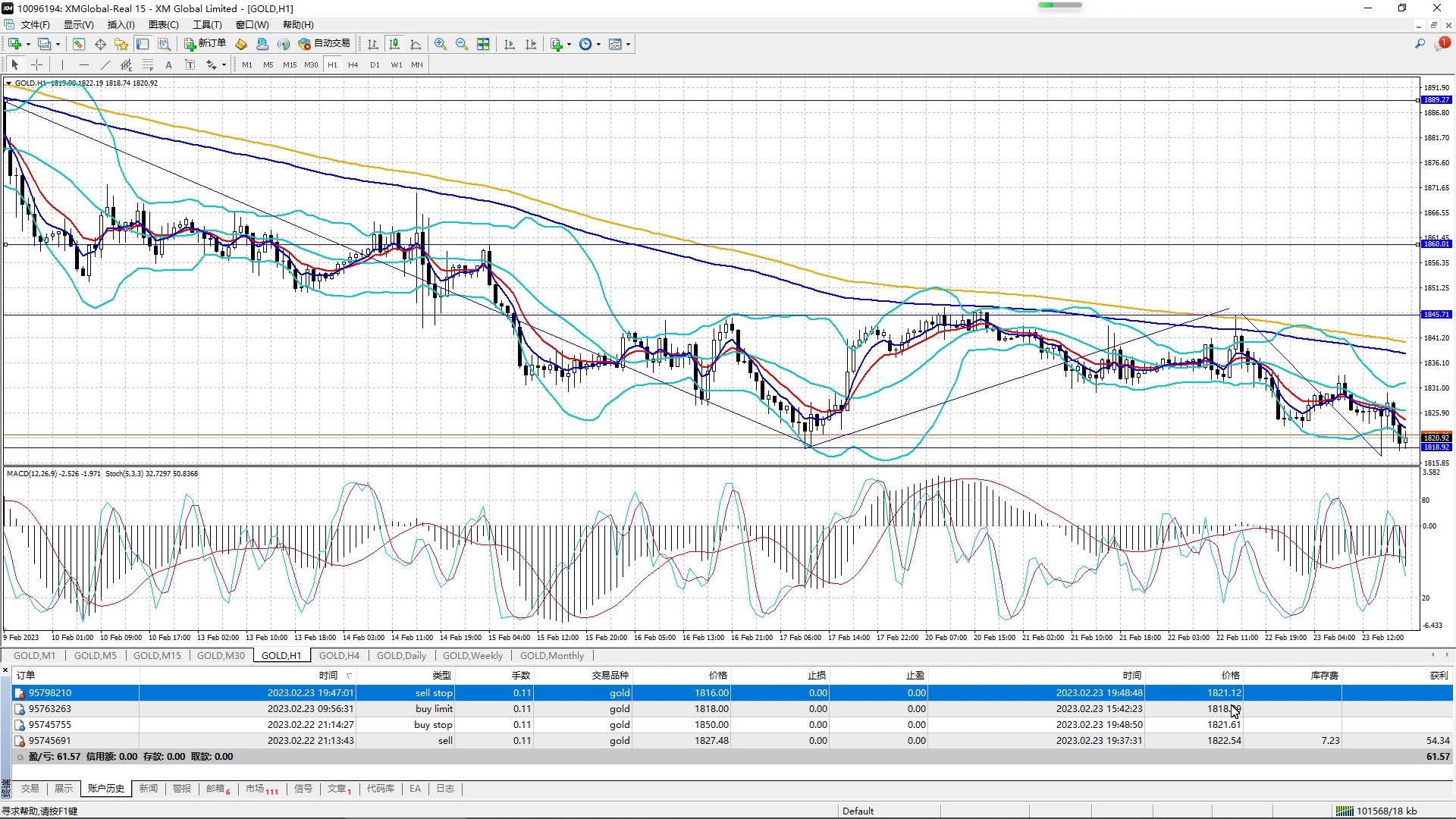Toggle the H4 timeframe button
This screenshot has height=819, width=1456.
(x=353, y=64)
